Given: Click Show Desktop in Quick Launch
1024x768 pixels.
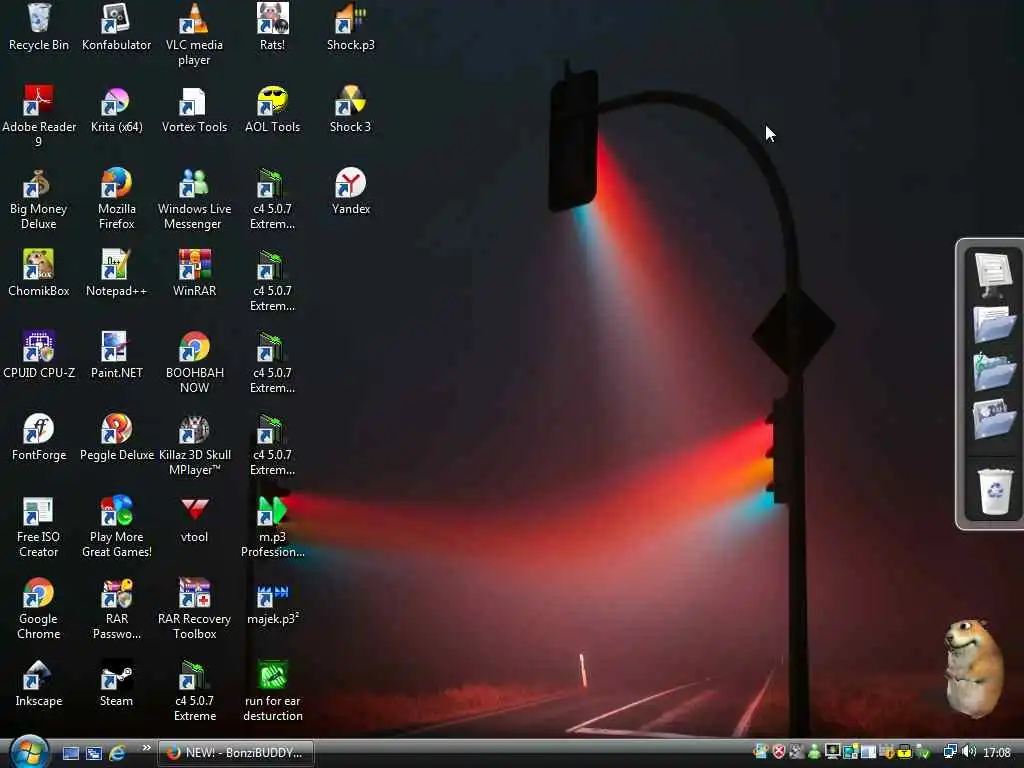Looking at the screenshot, I should click(71, 753).
